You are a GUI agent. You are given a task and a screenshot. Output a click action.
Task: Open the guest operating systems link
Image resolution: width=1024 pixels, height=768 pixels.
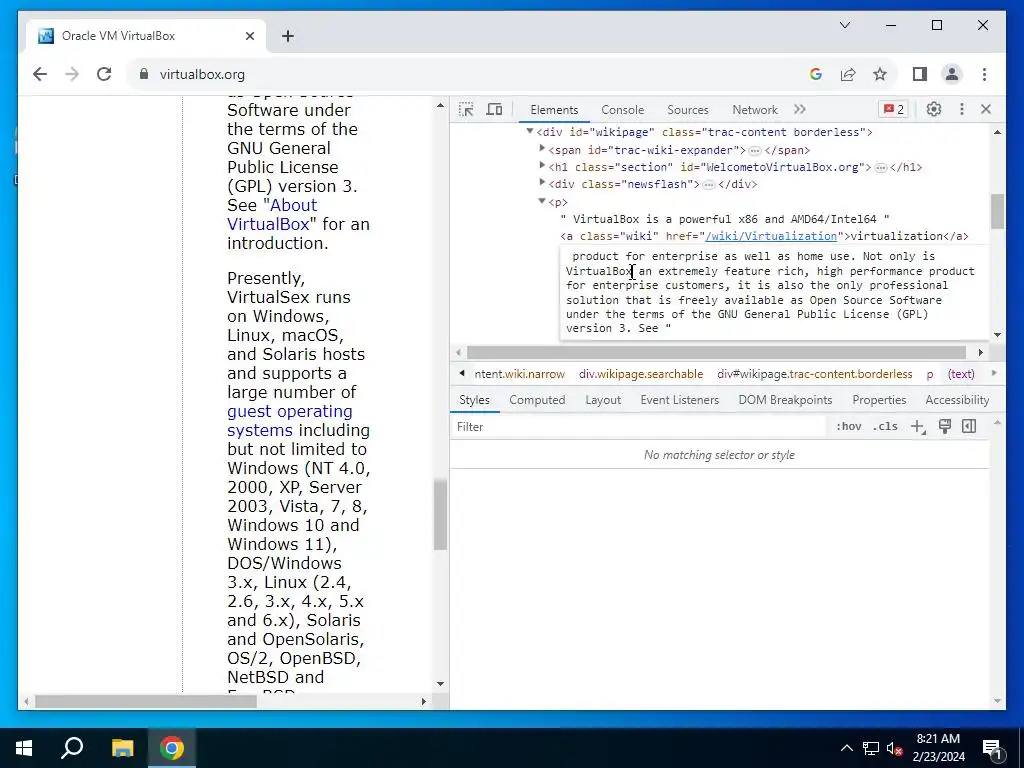point(290,421)
